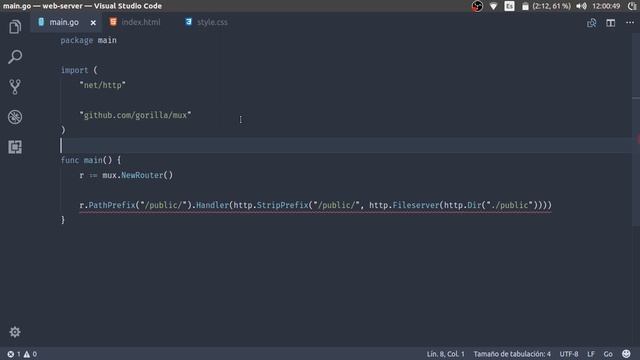640x360 pixels.
Task: Click the 12:00:49 clock
Action: click(x=606, y=6)
